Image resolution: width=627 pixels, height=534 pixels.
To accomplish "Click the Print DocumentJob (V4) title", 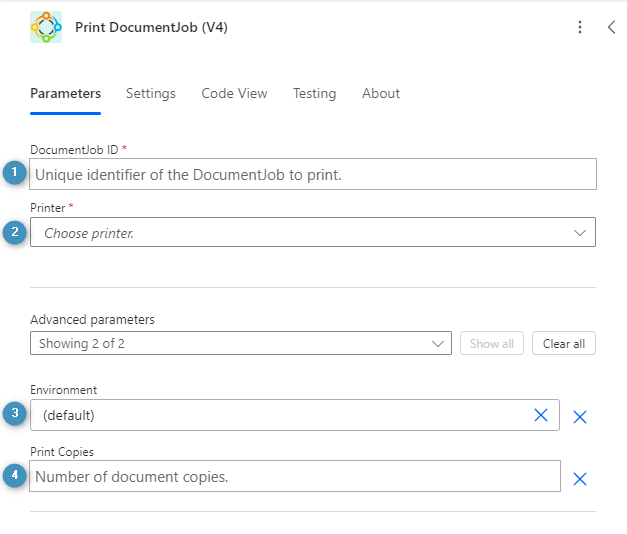I will pyautogui.click(x=152, y=27).
